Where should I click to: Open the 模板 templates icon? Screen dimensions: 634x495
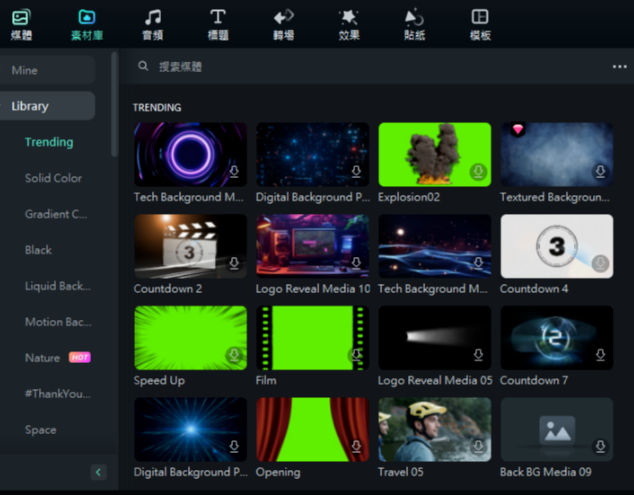(x=480, y=17)
